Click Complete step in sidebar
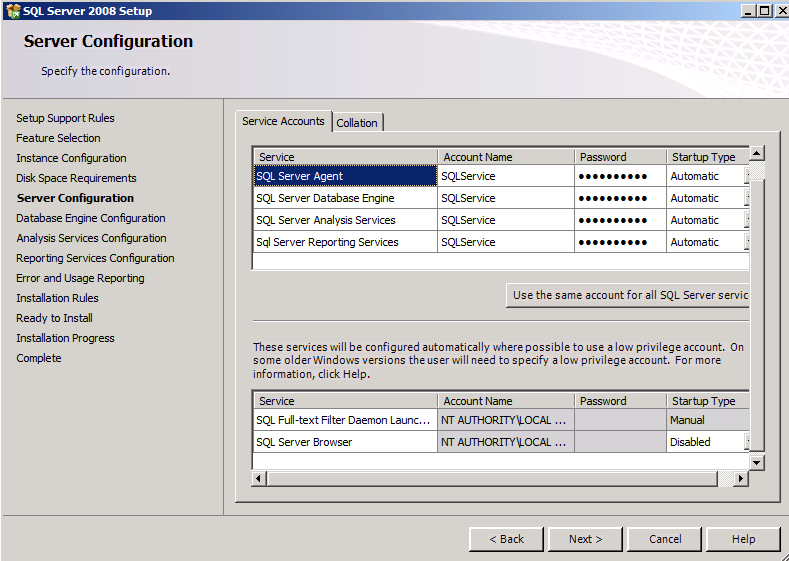 (x=39, y=358)
